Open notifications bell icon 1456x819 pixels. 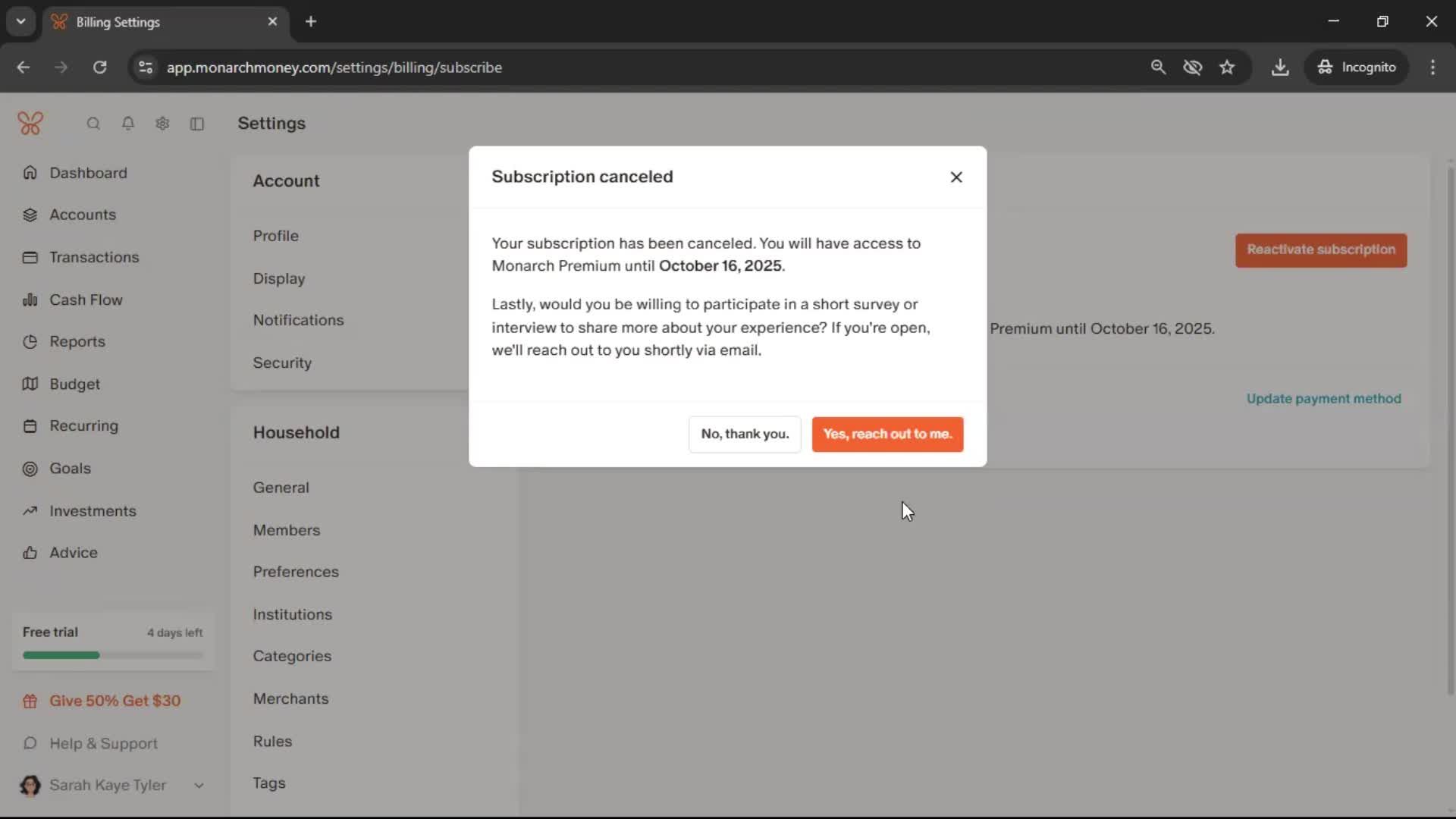pos(128,124)
